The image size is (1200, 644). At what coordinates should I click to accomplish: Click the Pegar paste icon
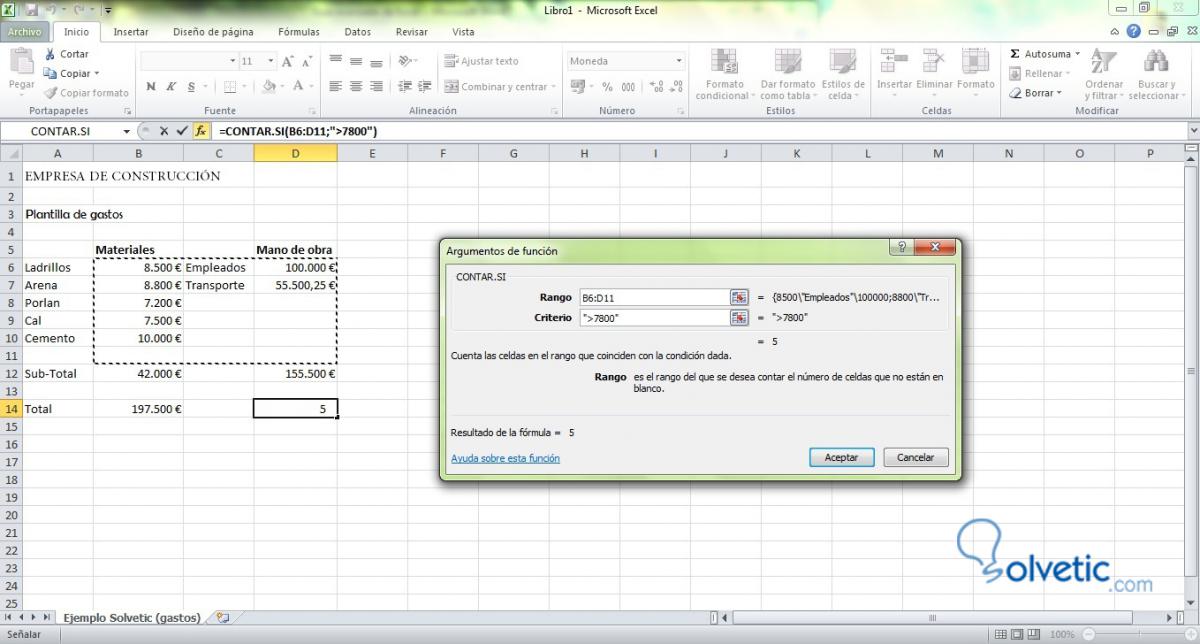coord(21,62)
